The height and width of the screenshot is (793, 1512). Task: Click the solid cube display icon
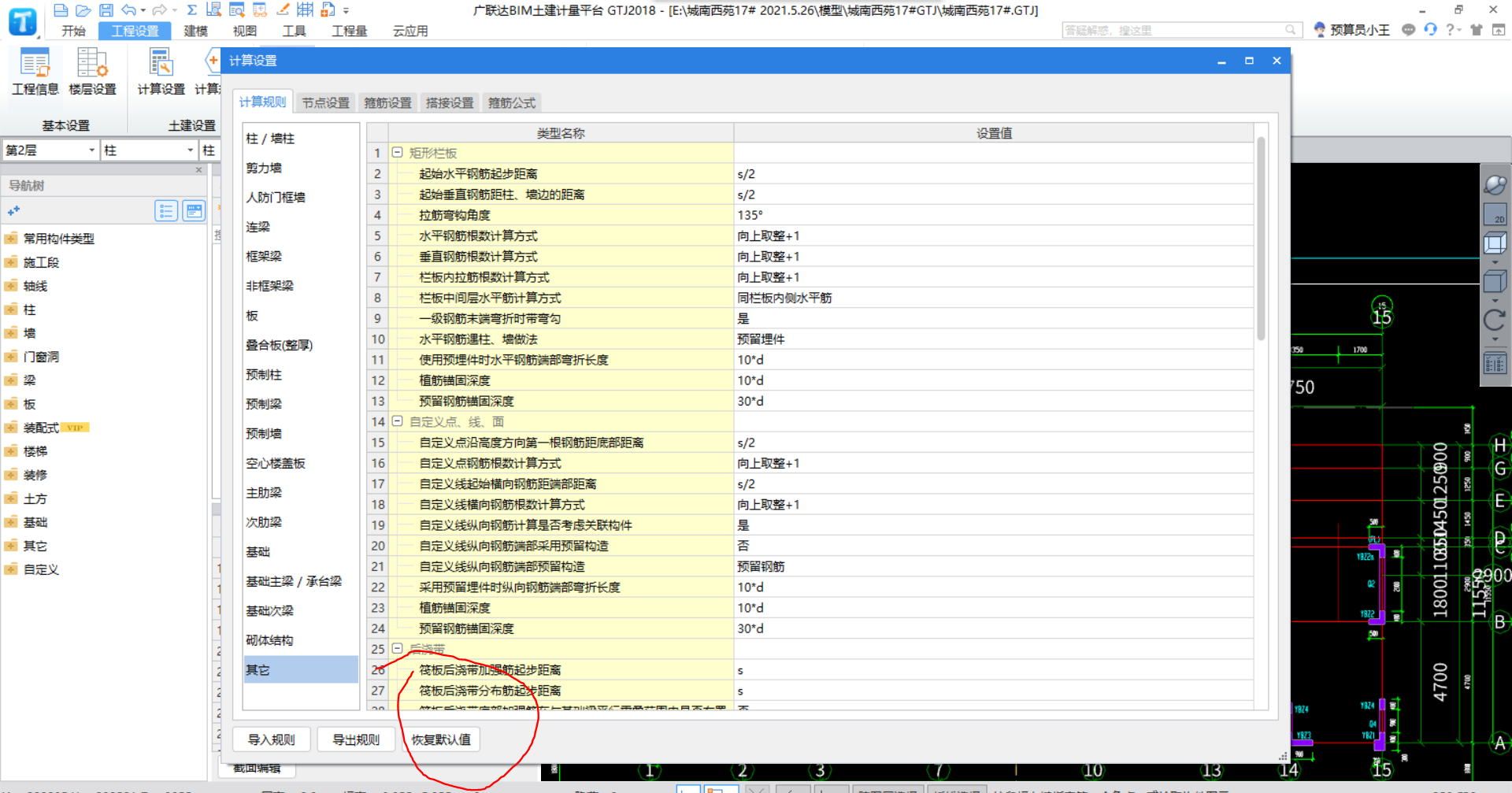tap(1495, 282)
